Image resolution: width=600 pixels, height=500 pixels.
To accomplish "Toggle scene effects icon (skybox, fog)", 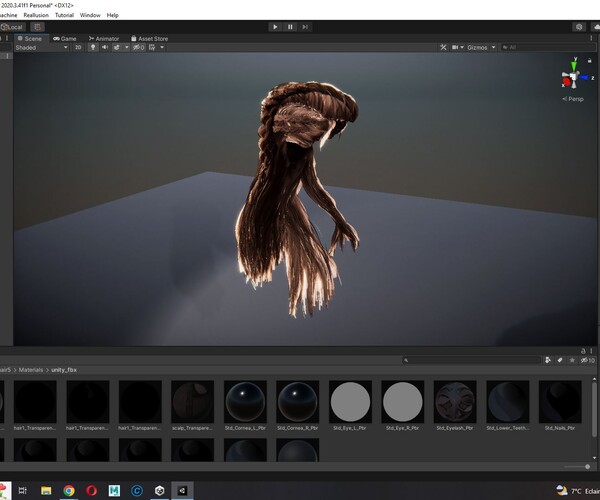I will pyautogui.click(x=116, y=47).
